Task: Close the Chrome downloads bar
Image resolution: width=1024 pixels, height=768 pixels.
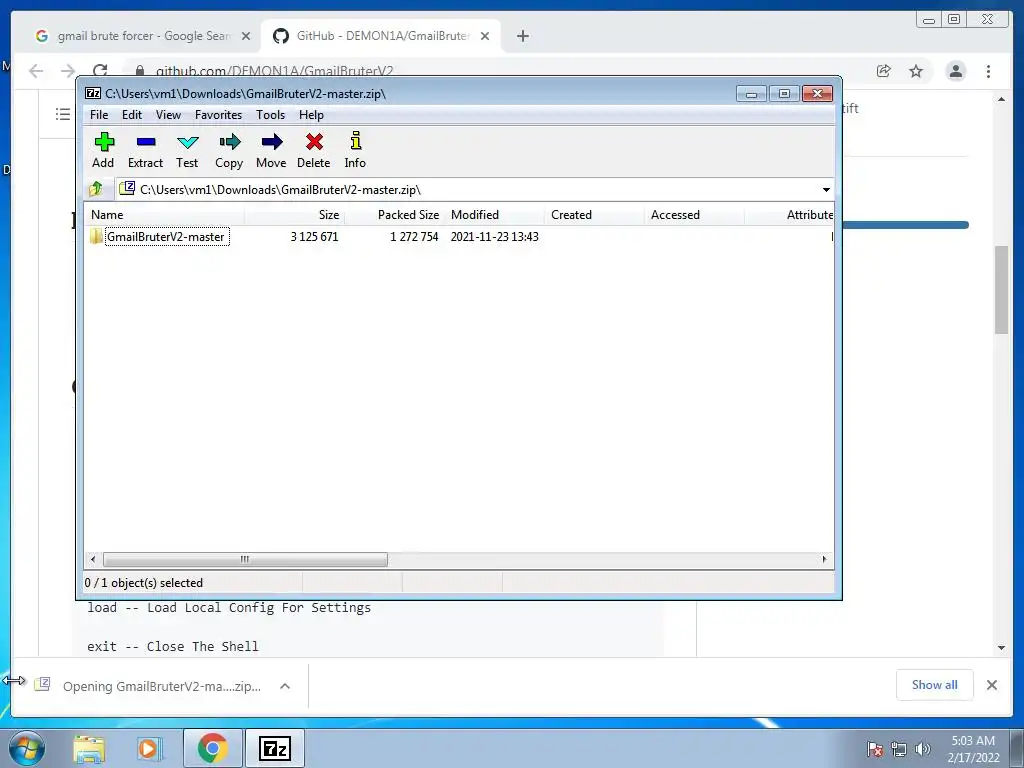Action: (992, 685)
